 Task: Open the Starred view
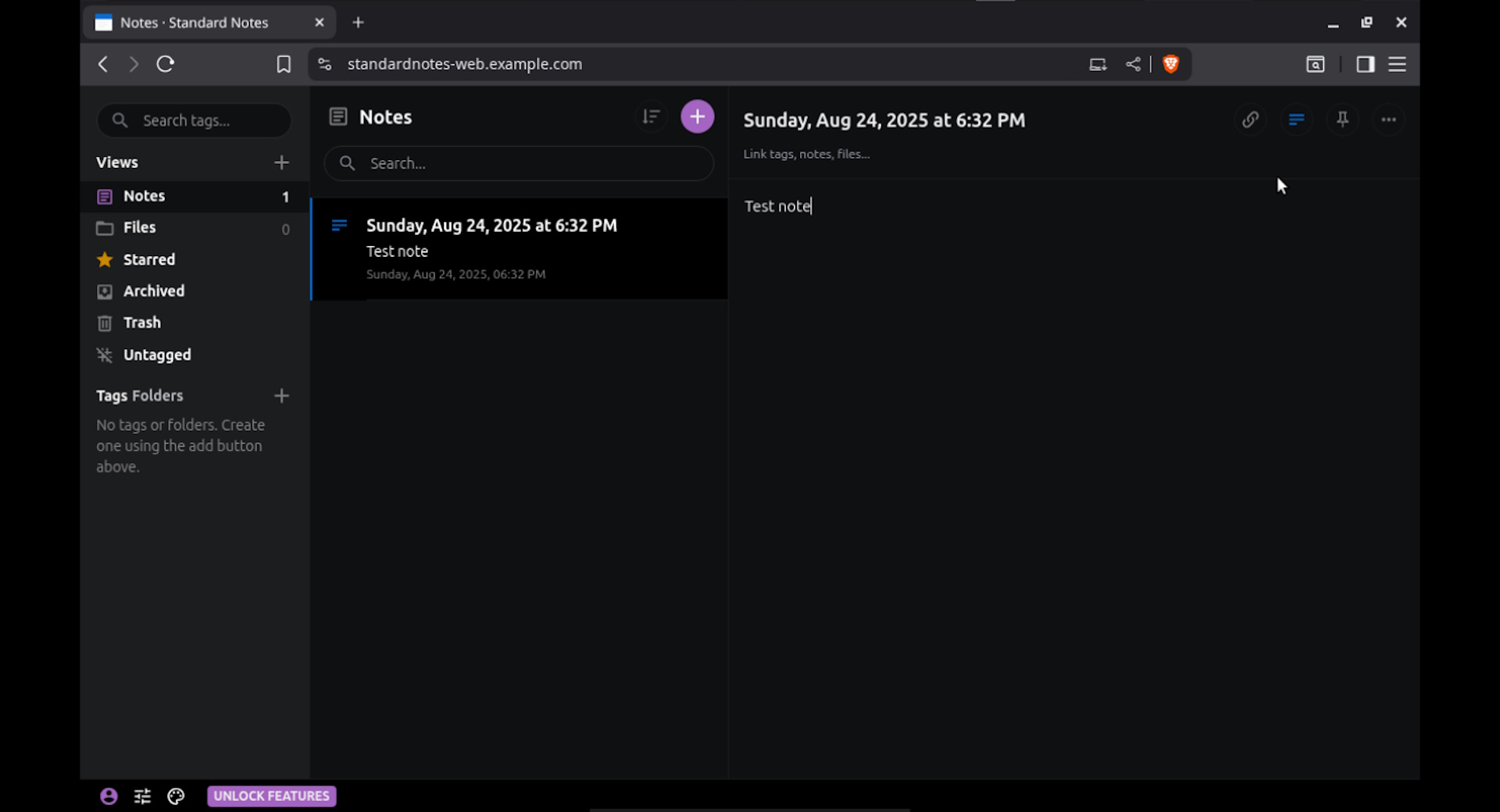148,259
